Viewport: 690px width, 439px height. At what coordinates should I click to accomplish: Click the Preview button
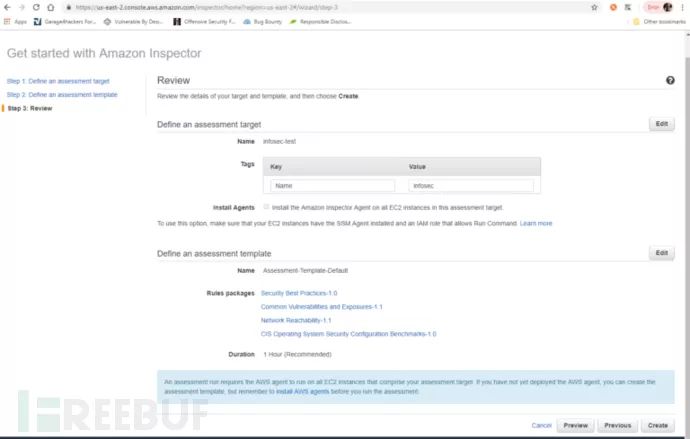point(576,425)
